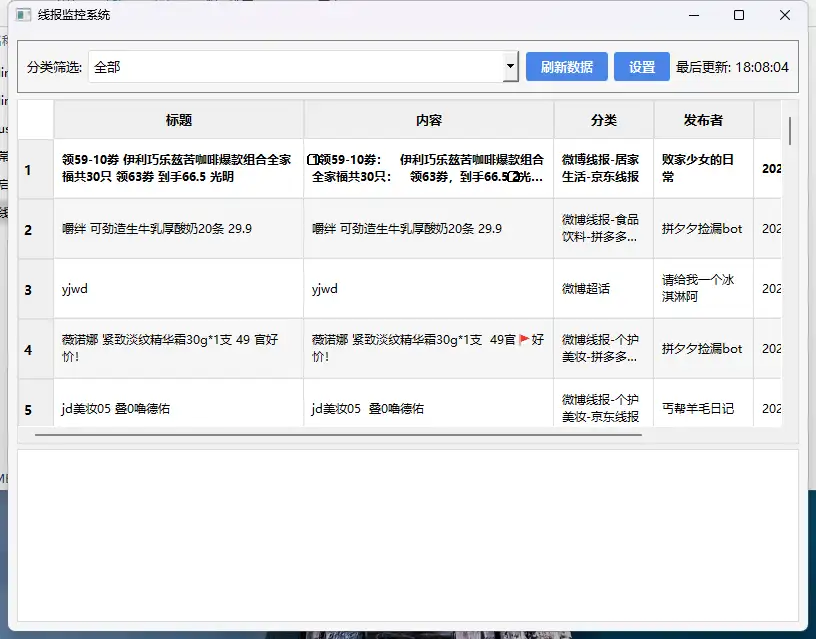Click the red flag emoji in row 4

click(x=523, y=340)
